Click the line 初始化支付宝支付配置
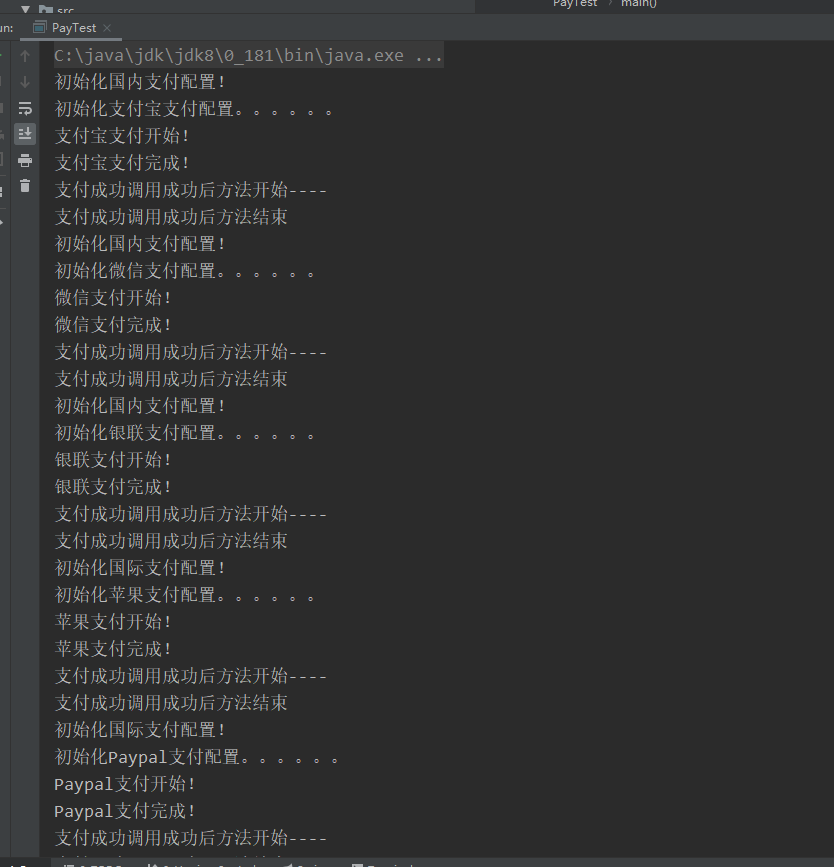Image resolution: width=834 pixels, height=867 pixels. [x=192, y=109]
